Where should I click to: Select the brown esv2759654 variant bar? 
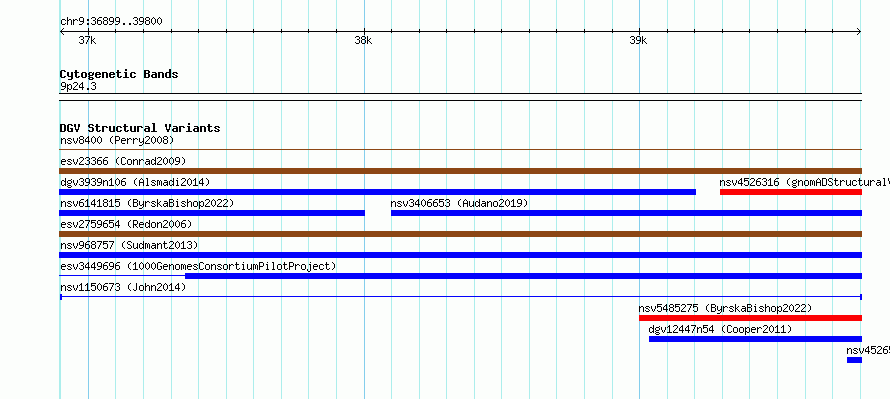460,234
